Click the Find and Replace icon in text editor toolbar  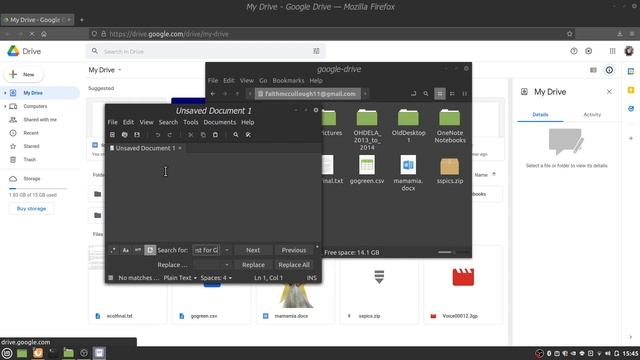[x=248, y=135]
